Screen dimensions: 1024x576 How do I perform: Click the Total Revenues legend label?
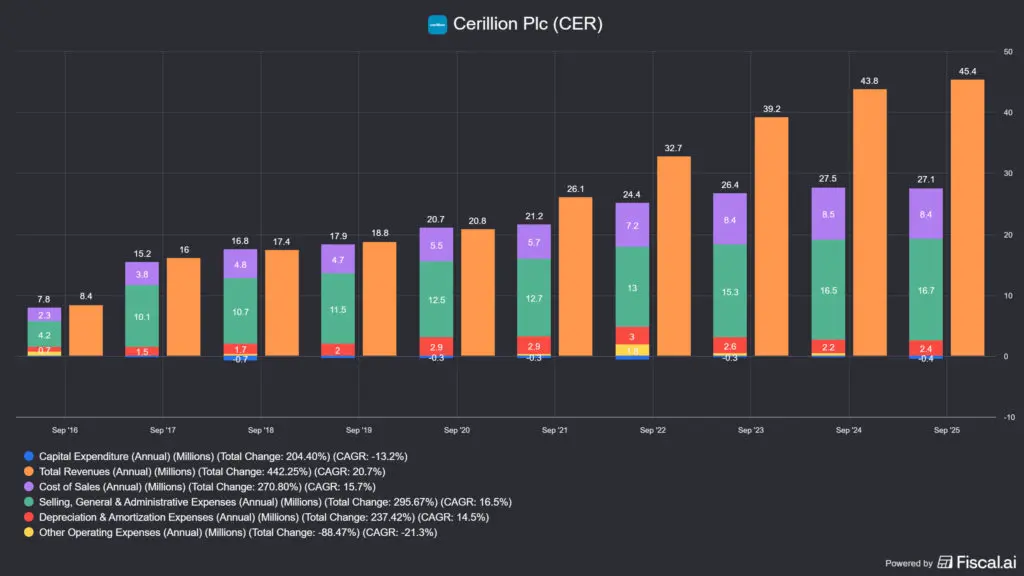[212, 472]
